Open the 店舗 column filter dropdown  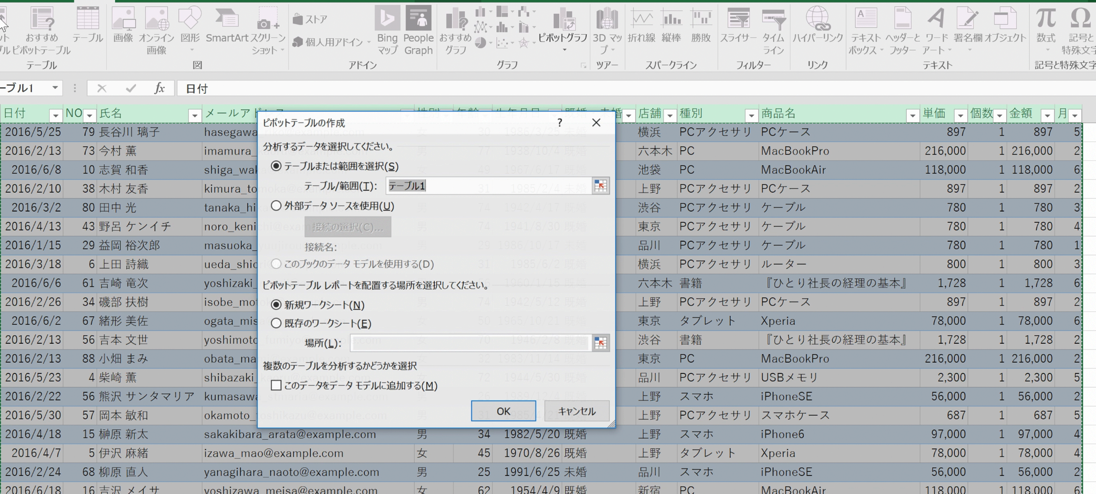tap(670, 115)
